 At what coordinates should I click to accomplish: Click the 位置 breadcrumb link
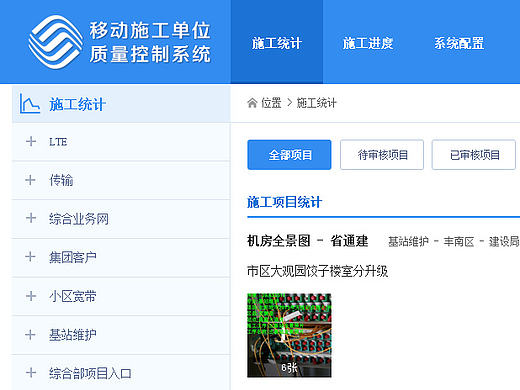pyautogui.click(x=271, y=103)
